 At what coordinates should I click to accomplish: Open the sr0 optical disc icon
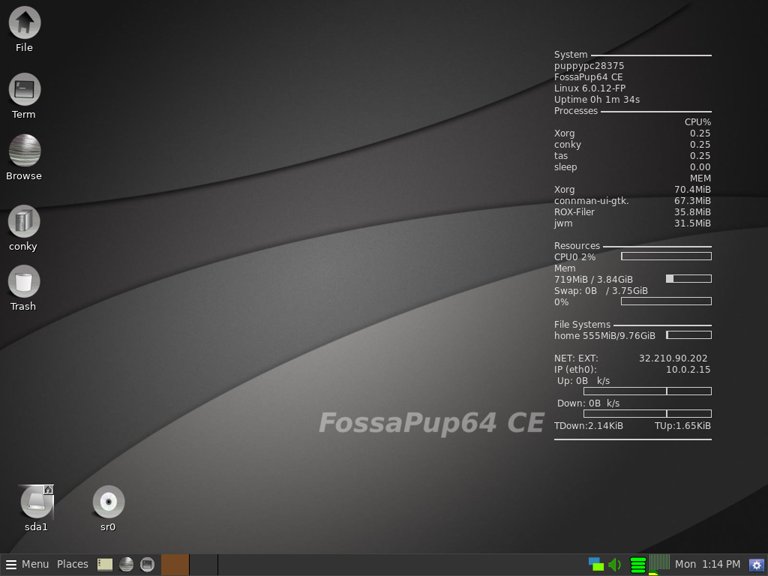108,502
